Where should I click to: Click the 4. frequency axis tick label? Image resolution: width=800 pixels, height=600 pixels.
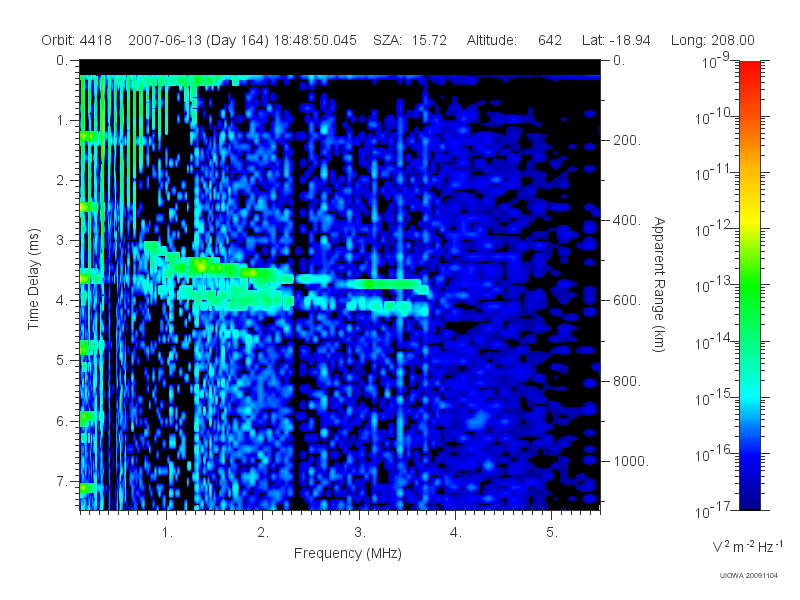pos(456,533)
